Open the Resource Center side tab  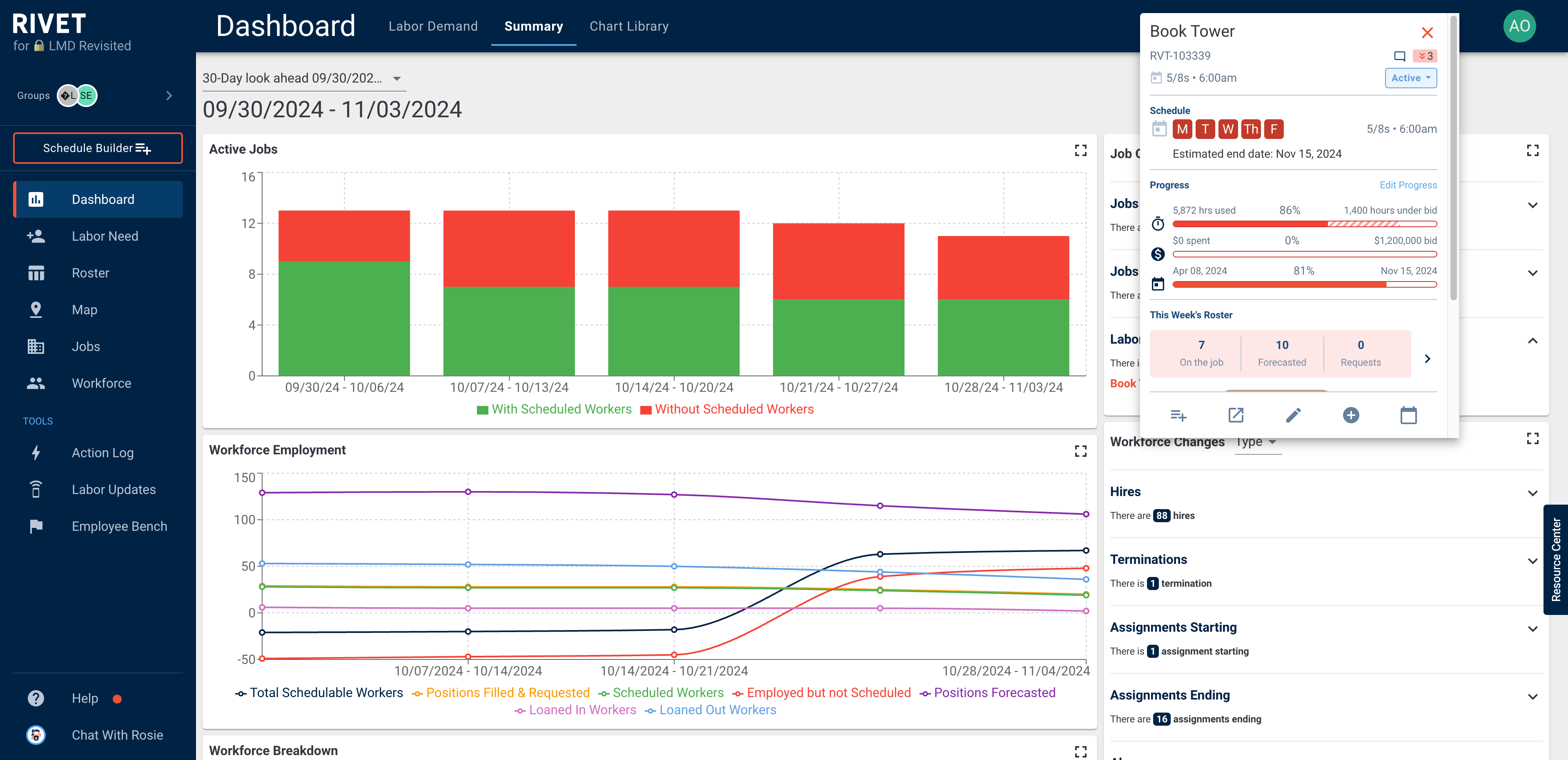coord(1555,559)
